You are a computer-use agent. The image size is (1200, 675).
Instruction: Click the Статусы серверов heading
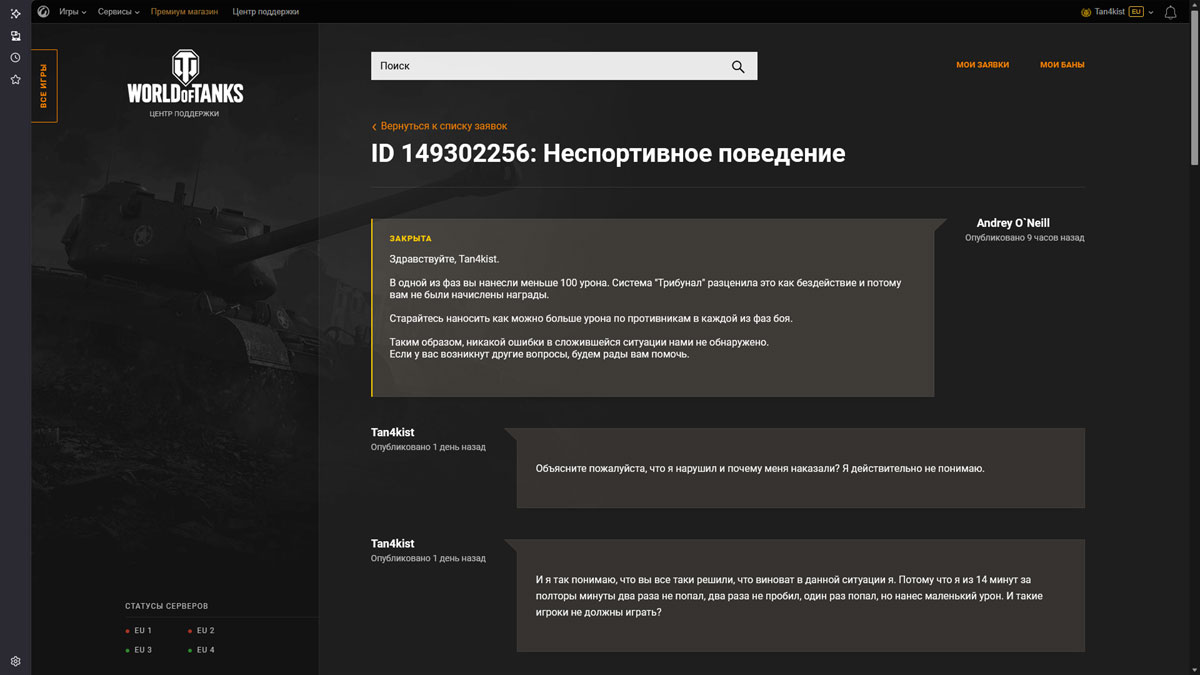click(x=167, y=606)
